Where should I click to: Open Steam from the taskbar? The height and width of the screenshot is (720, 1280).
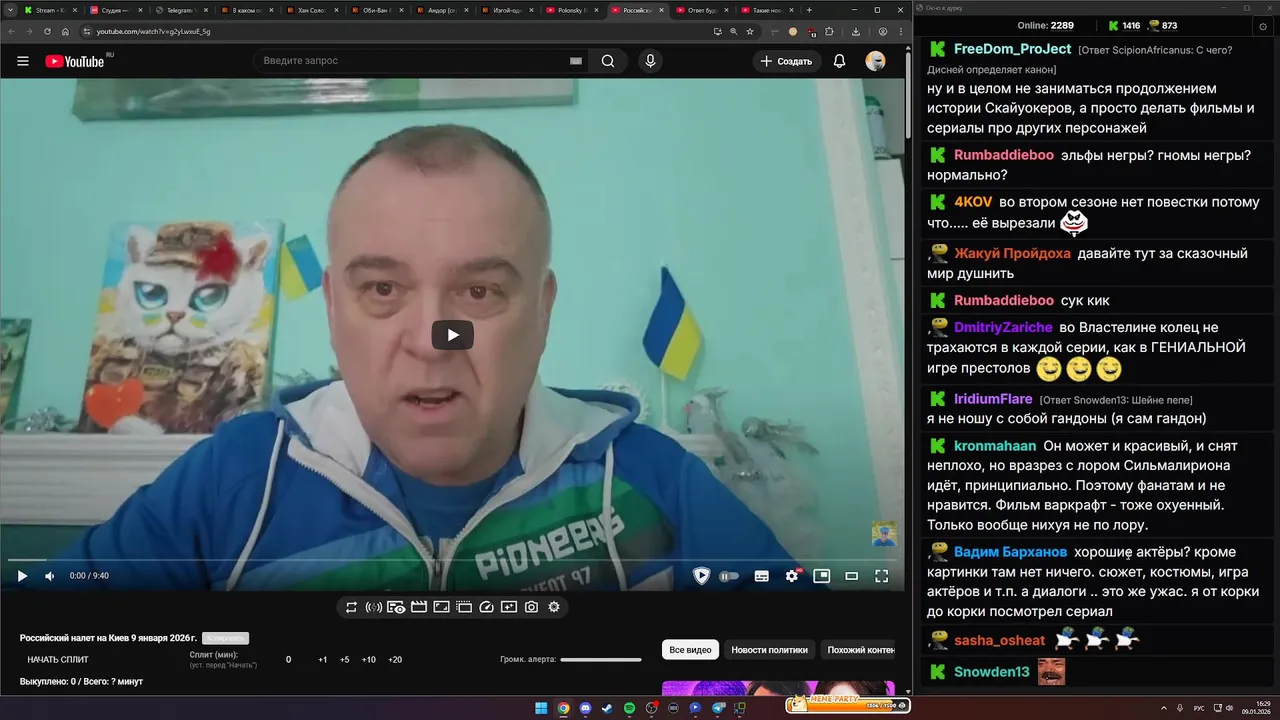tap(607, 708)
